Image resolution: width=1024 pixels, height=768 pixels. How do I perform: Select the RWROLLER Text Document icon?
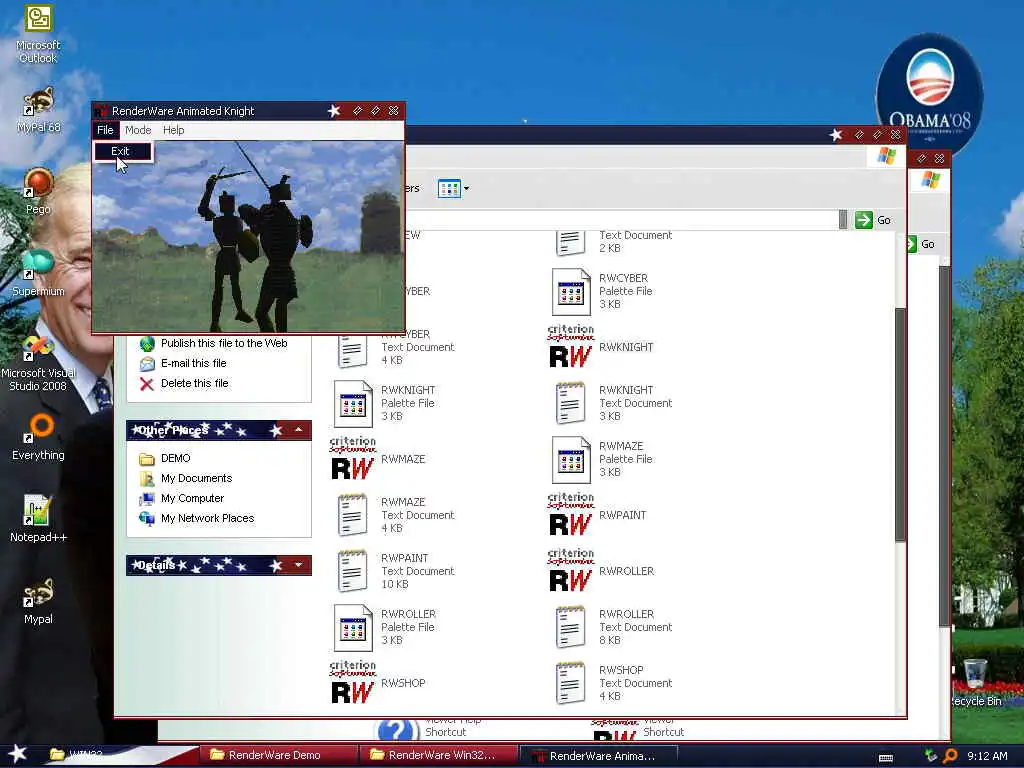[571, 628]
